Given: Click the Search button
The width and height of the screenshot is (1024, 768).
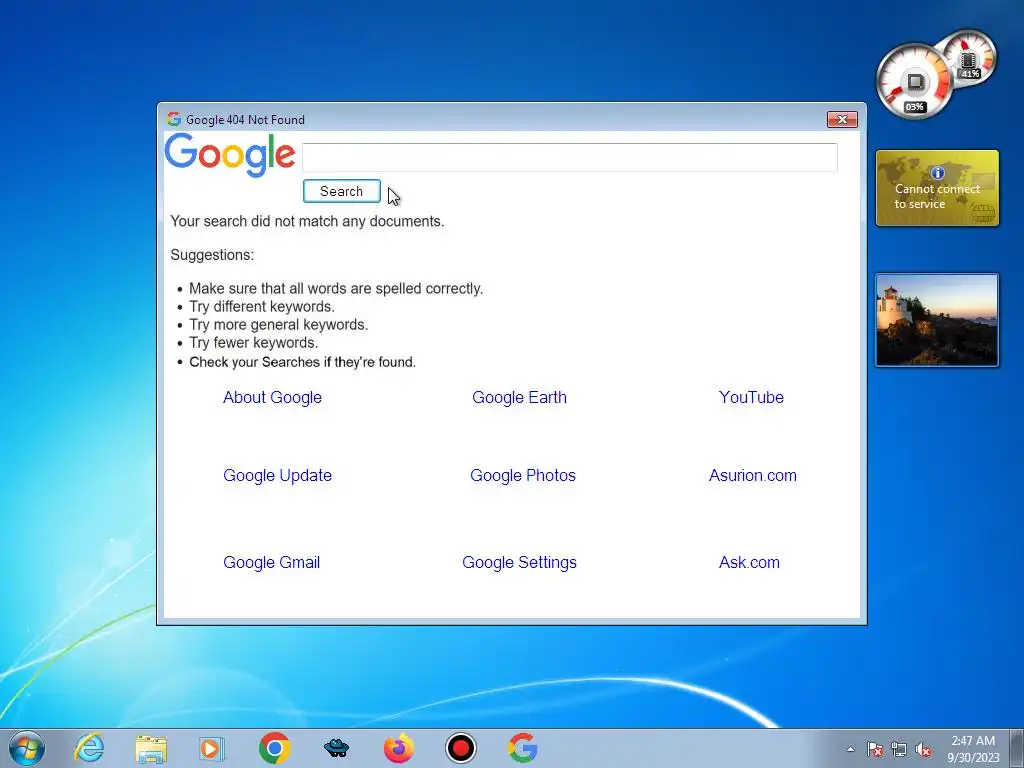Looking at the screenshot, I should click(x=342, y=191).
